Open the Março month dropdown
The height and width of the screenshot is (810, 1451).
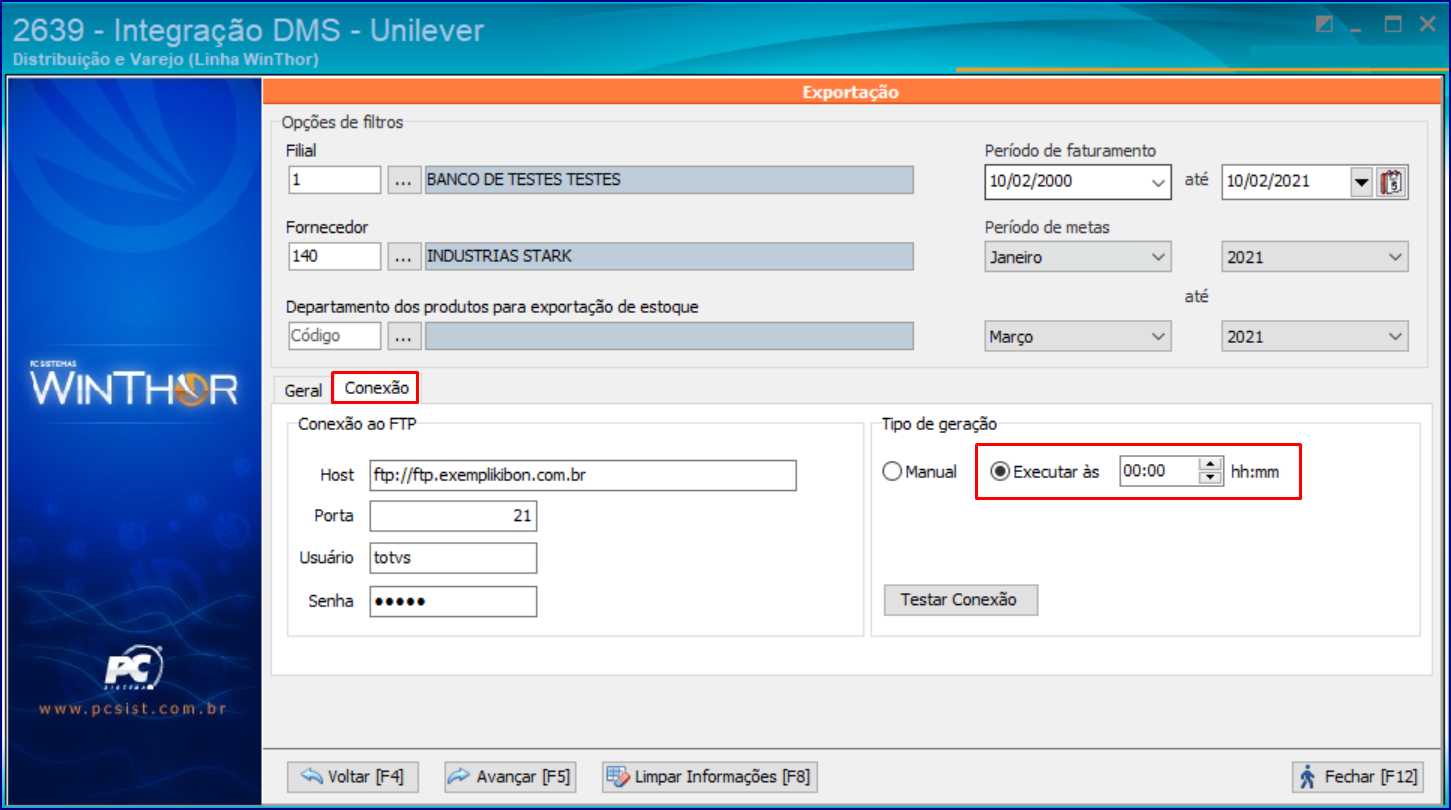tap(1077, 337)
